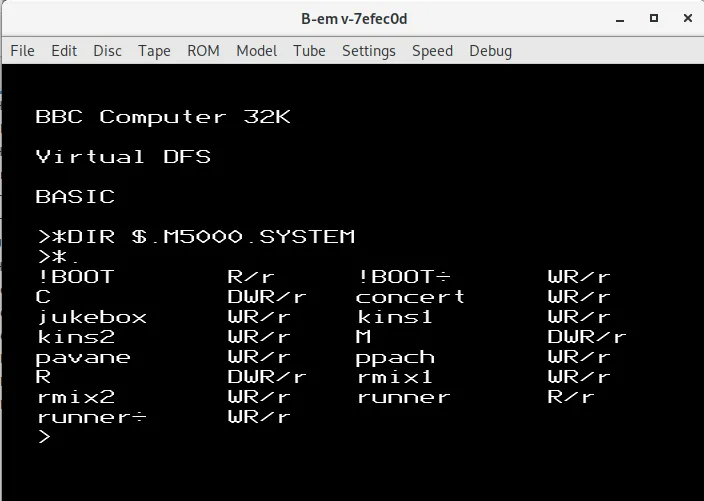Click the WR/r attribute beside 'runner÷'
The height and width of the screenshot is (501, 704).
pyautogui.click(x=259, y=417)
